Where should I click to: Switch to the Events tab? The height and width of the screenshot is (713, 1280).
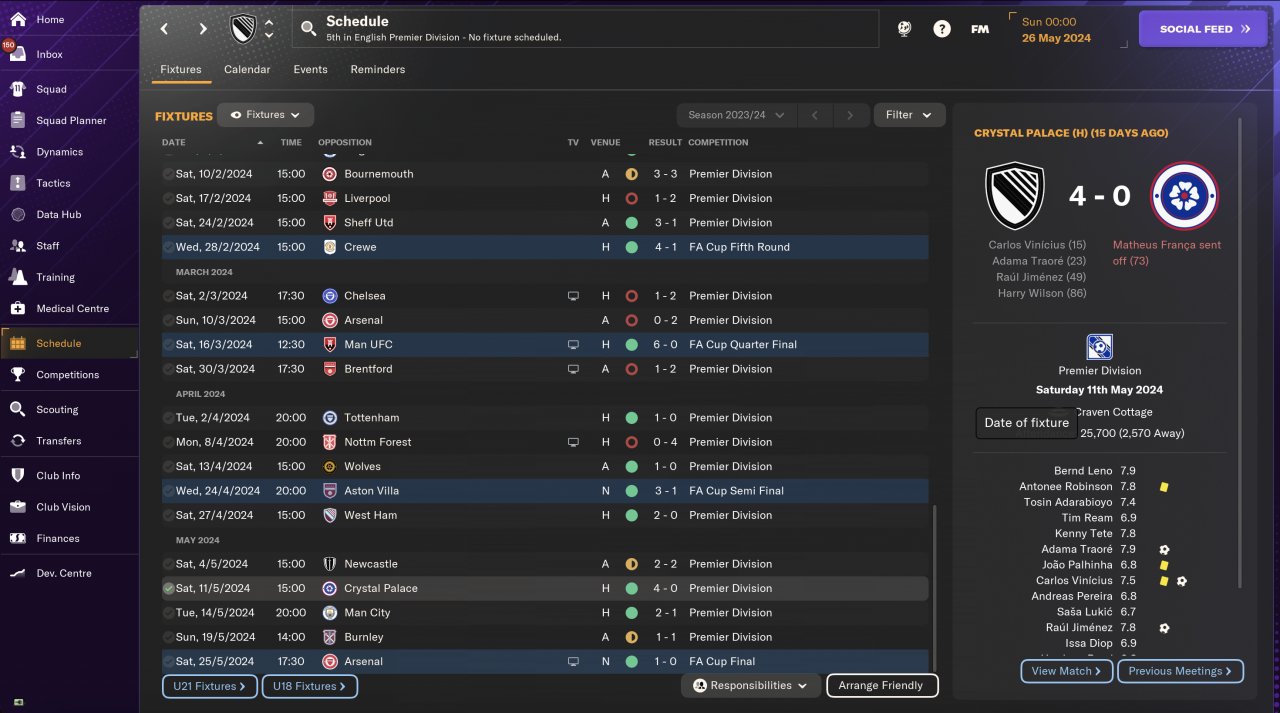310,70
